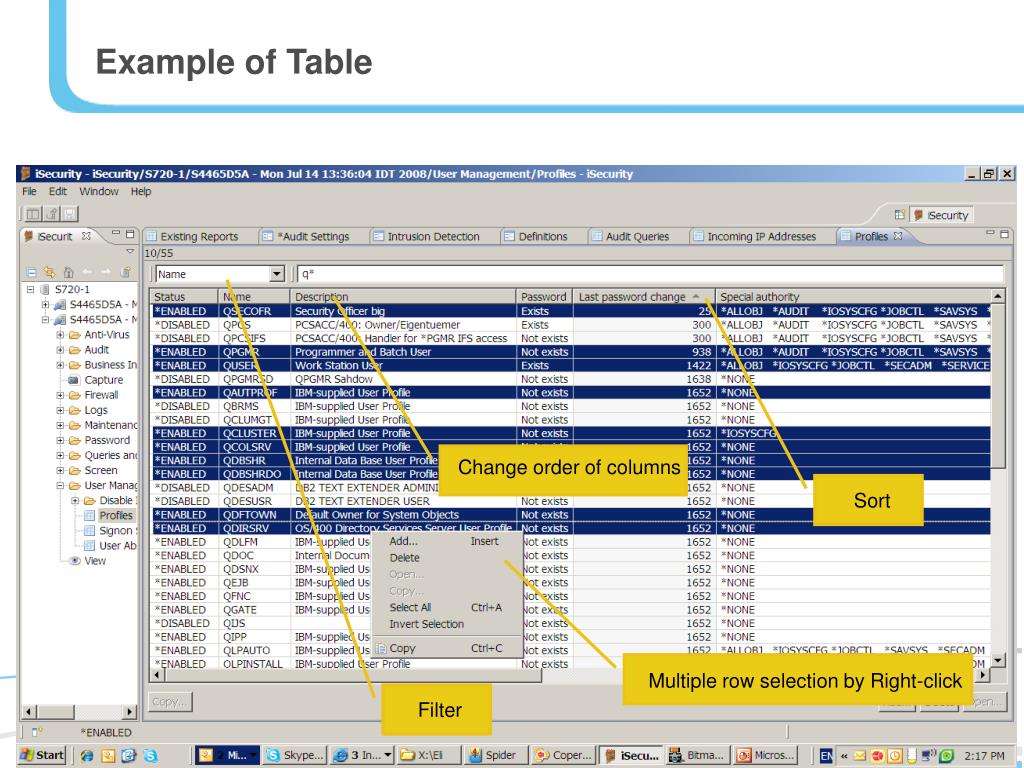Open the Edit menu
This screenshot has height=768, width=1024.
(57, 191)
